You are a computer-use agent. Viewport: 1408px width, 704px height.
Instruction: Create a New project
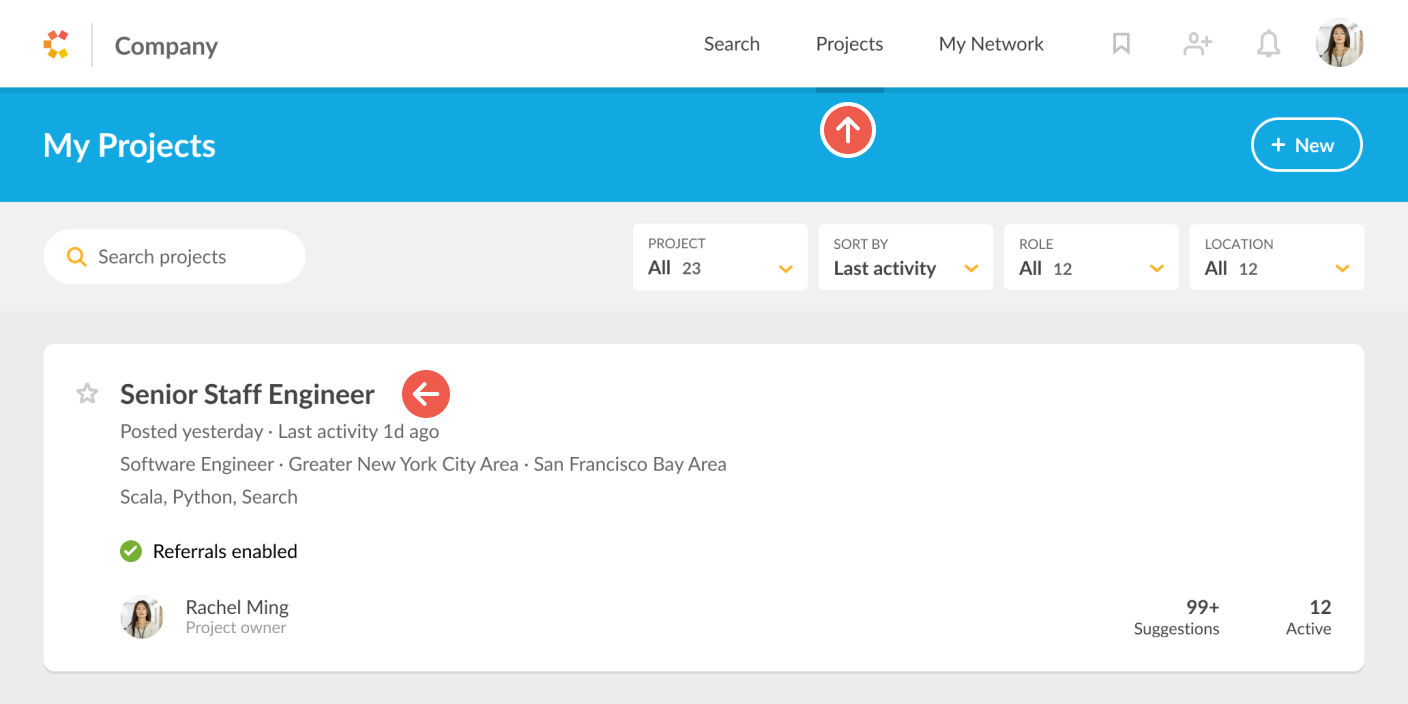point(1307,145)
